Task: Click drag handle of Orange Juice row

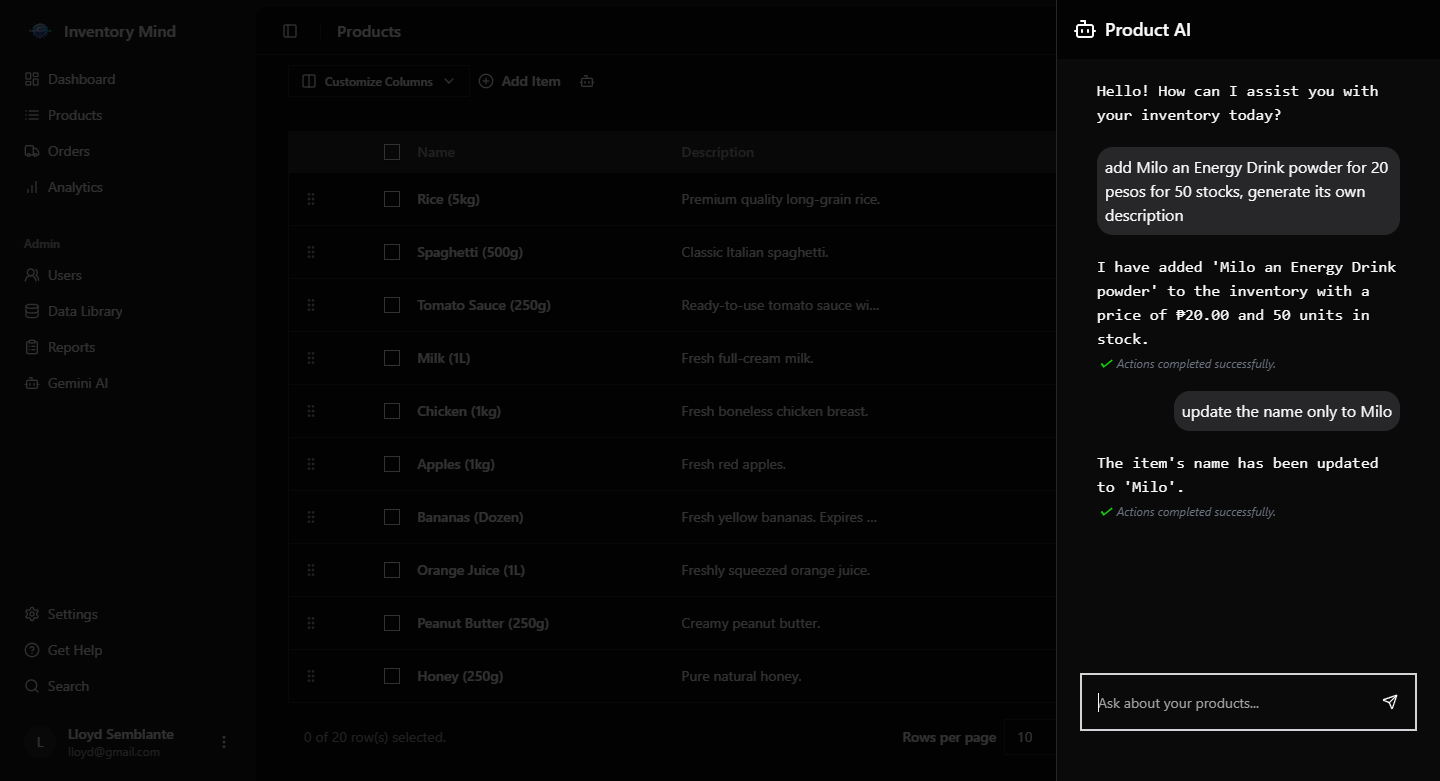Action: (x=311, y=570)
